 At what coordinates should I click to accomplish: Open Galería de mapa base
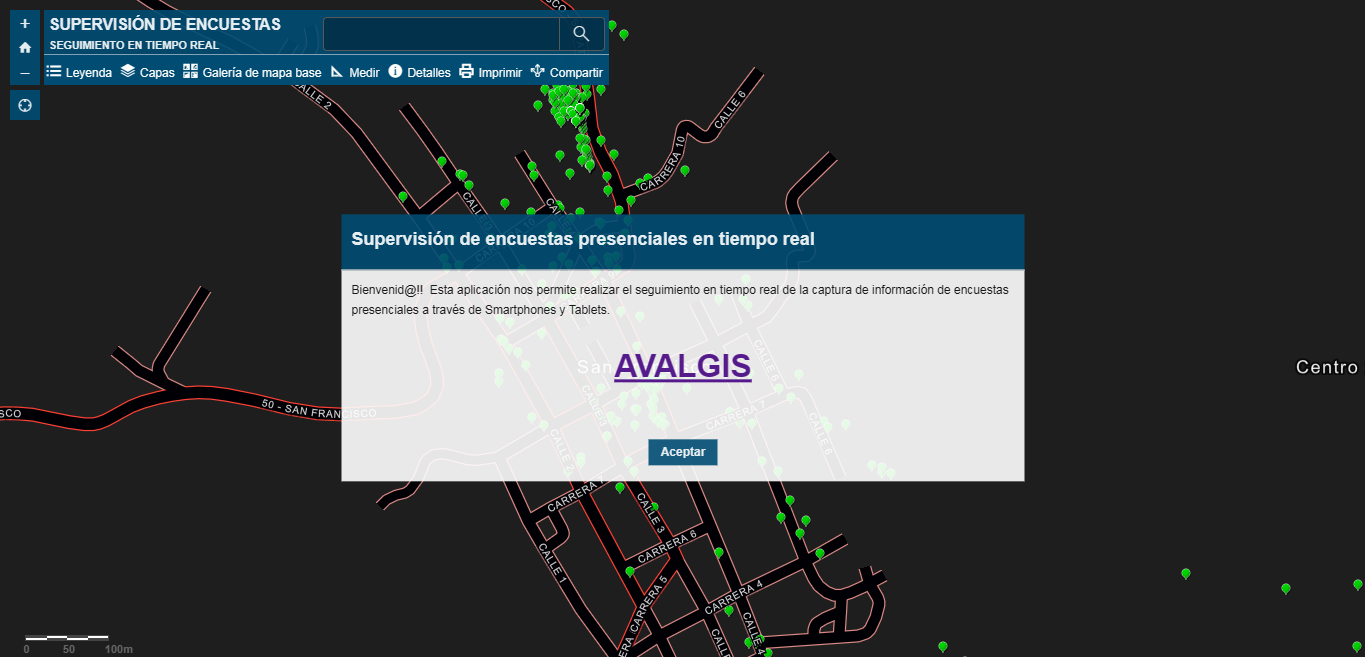coord(252,72)
